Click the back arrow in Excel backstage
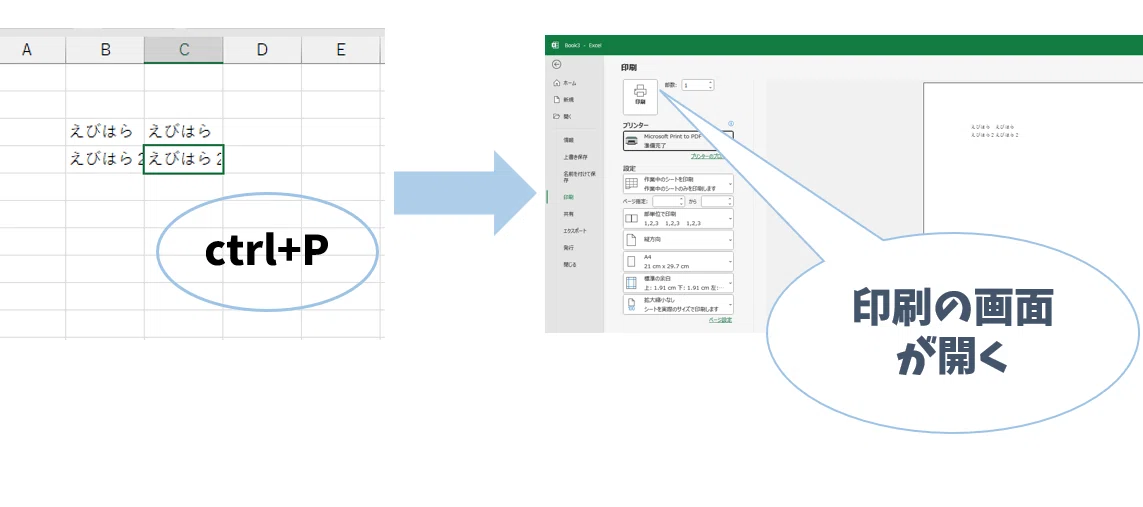The height and width of the screenshot is (507, 1143). (557, 64)
